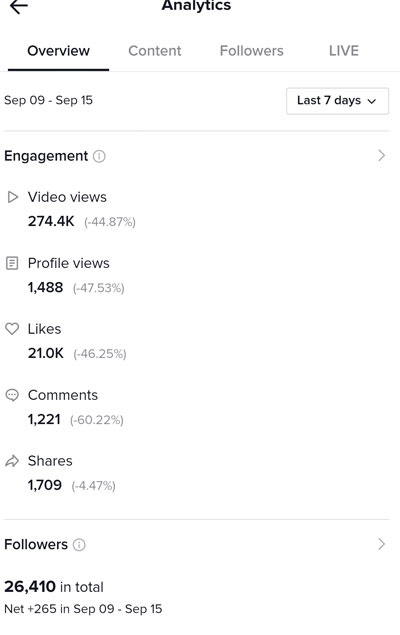Switch to the Content tab

(155, 51)
